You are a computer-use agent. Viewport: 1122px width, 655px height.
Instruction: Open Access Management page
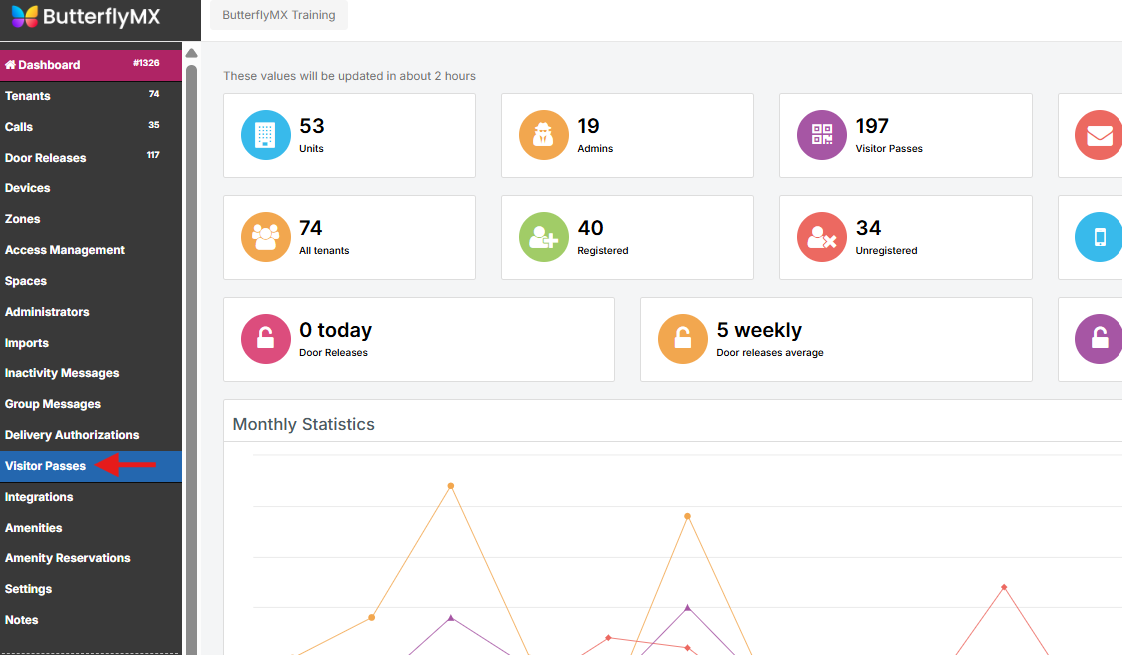coord(65,250)
